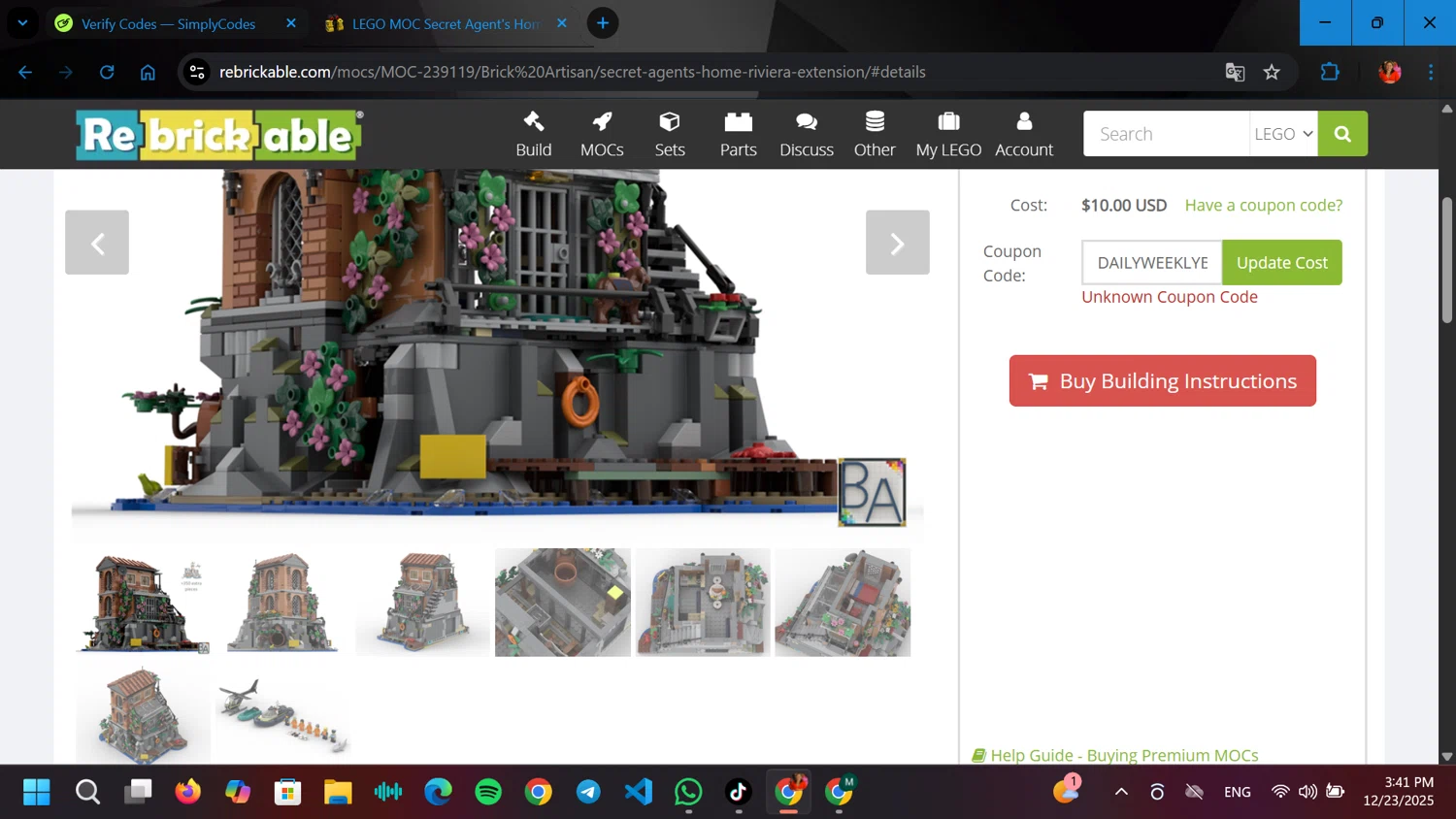Screen dimensions: 1456x819
Task: Close the Verify Codes tab
Action: [x=290, y=23]
